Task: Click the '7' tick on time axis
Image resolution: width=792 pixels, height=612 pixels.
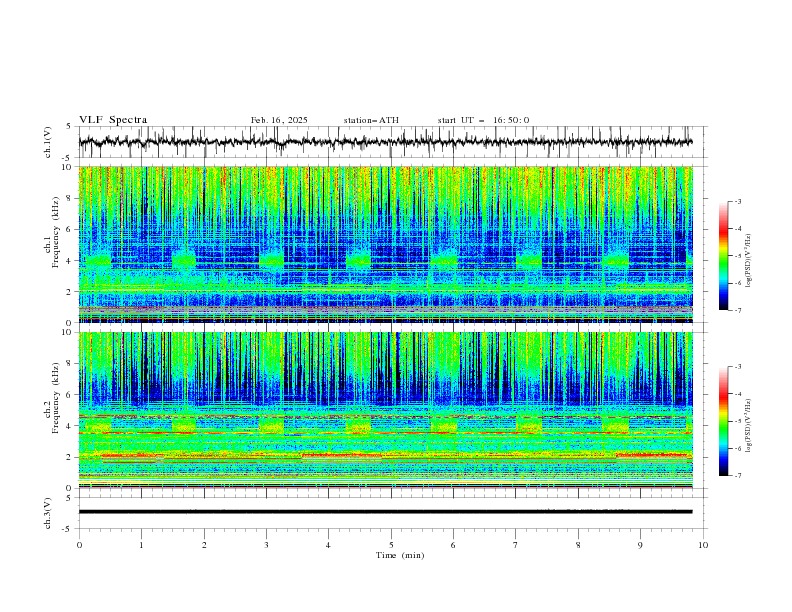Action: (x=516, y=545)
